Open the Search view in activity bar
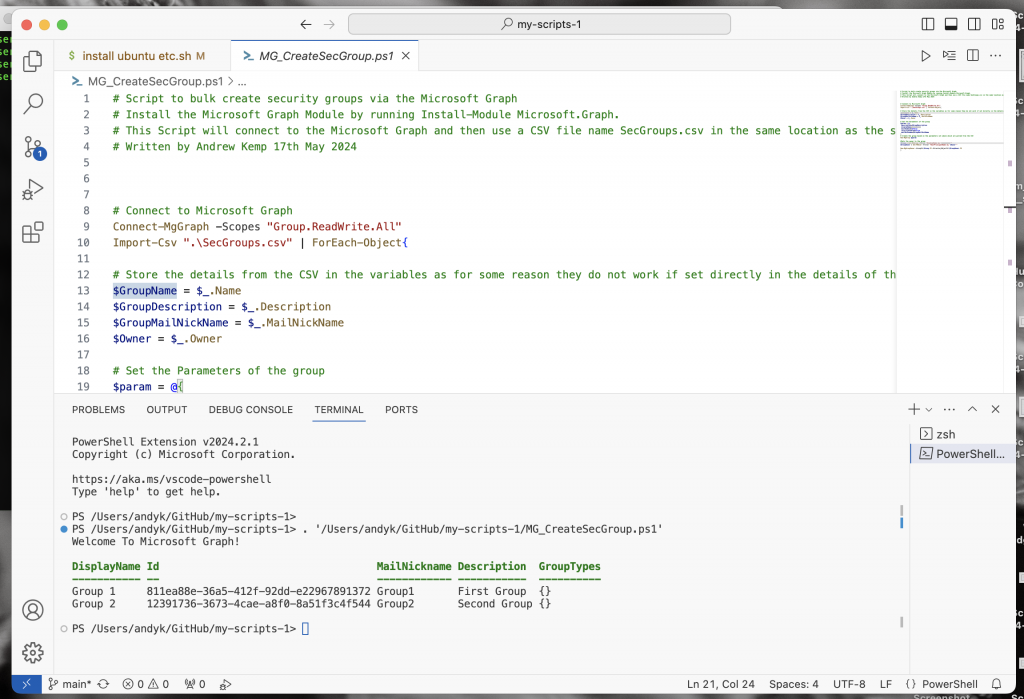Viewport: 1024px width, 699px height. (33, 103)
